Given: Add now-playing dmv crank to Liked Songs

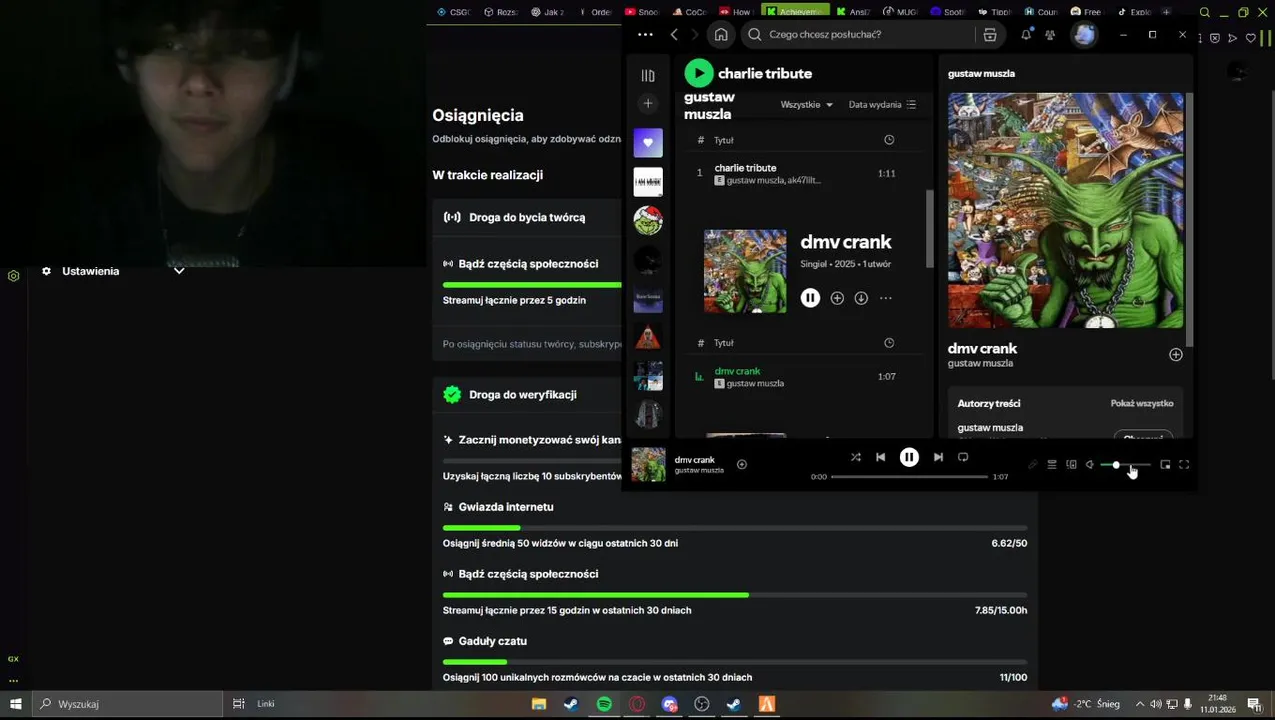Looking at the screenshot, I should coord(741,464).
